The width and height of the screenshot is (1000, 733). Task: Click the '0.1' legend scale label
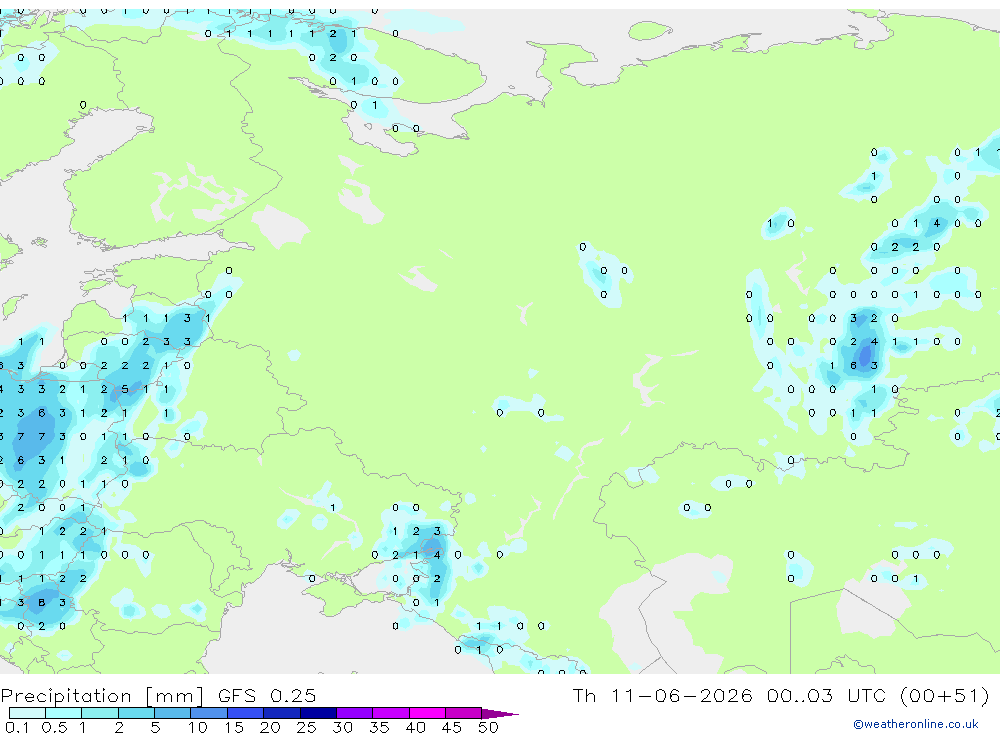(17, 727)
